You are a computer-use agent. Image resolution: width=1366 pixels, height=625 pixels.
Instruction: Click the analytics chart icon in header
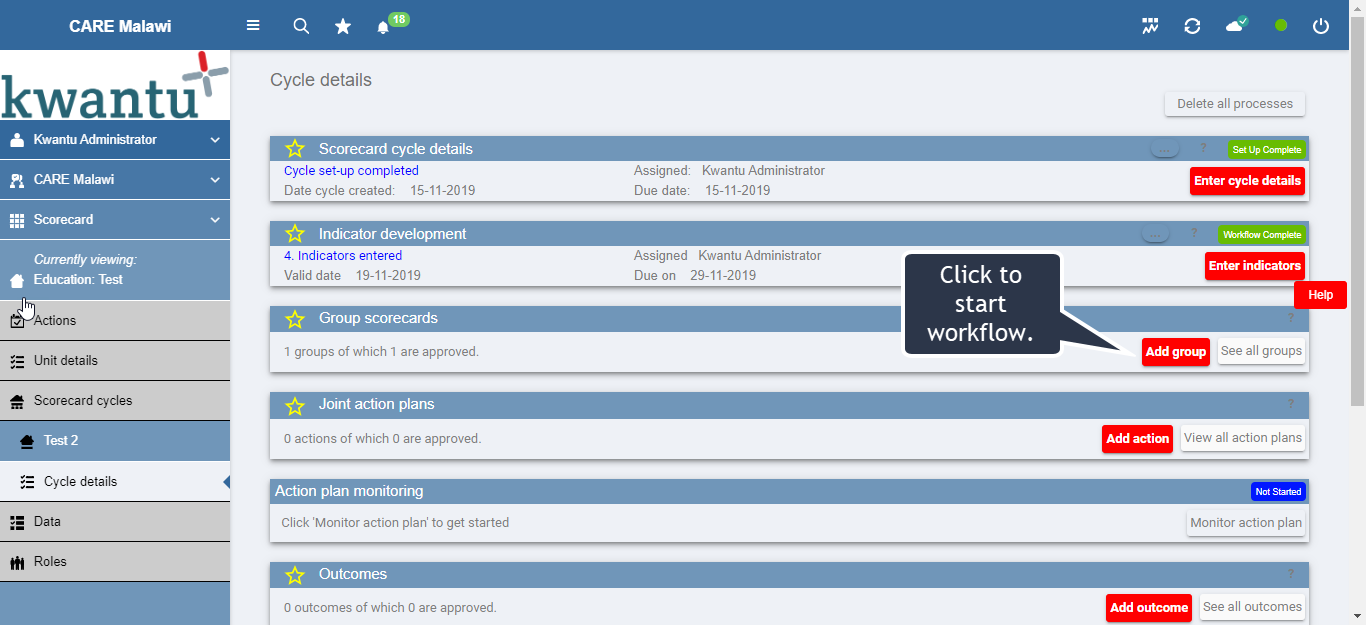pyautogui.click(x=1150, y=26)
